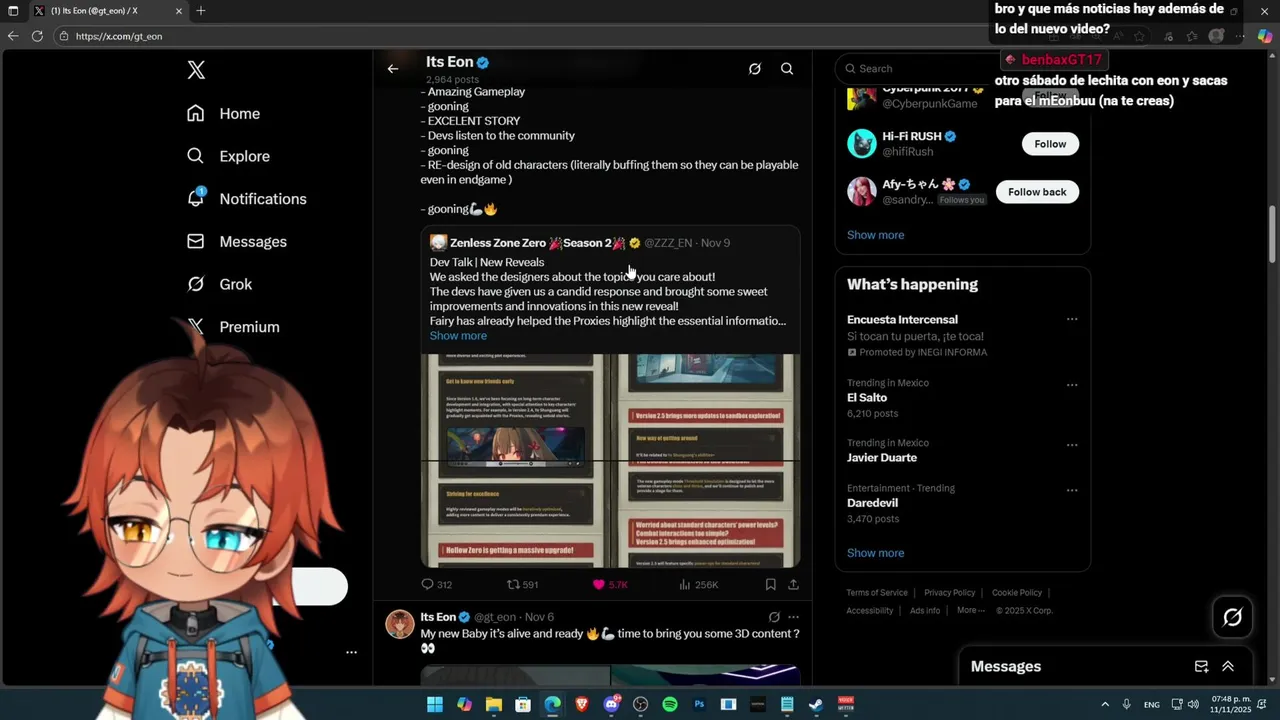Follow back the Afy account

tap(1037, 192)
